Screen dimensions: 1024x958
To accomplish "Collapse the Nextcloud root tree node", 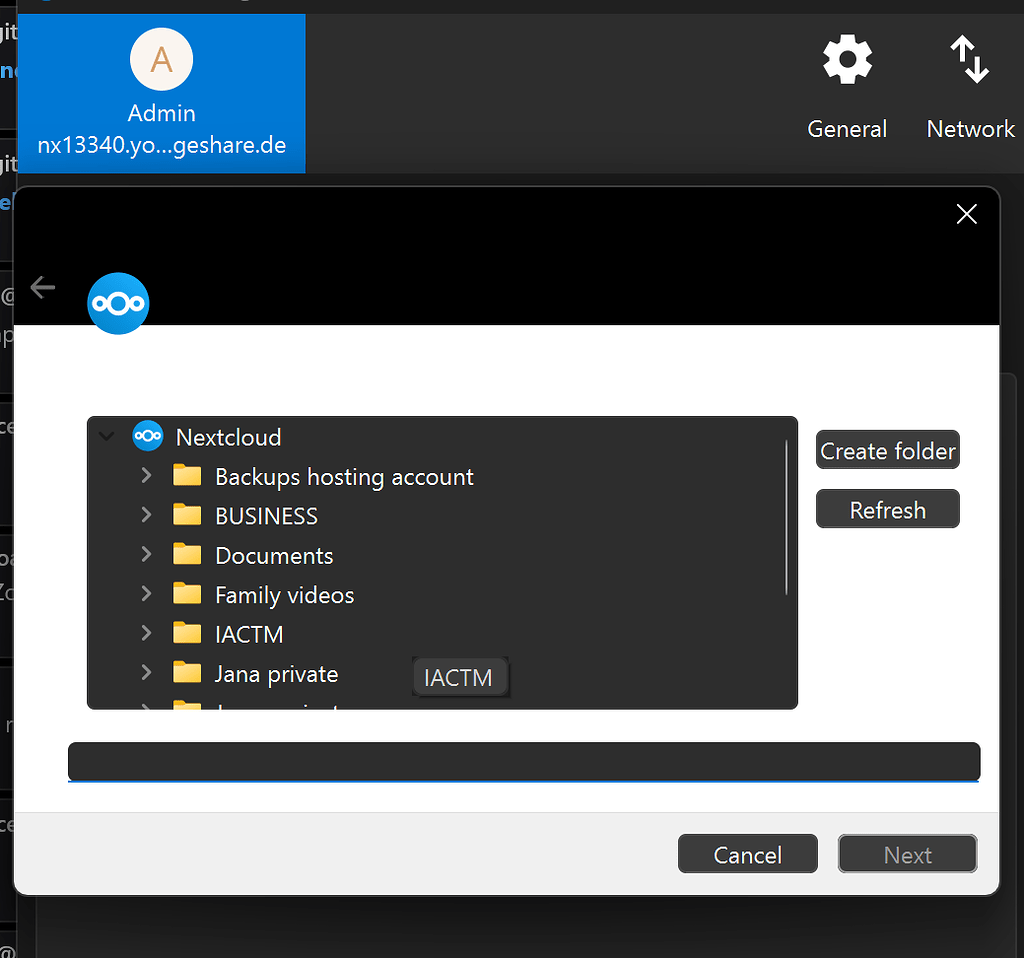I will pos(107,437).
